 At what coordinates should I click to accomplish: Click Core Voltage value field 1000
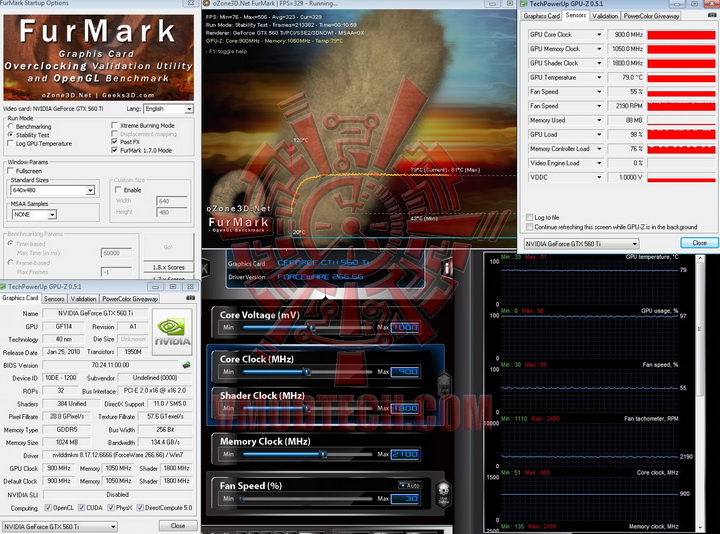coord(405,327)
